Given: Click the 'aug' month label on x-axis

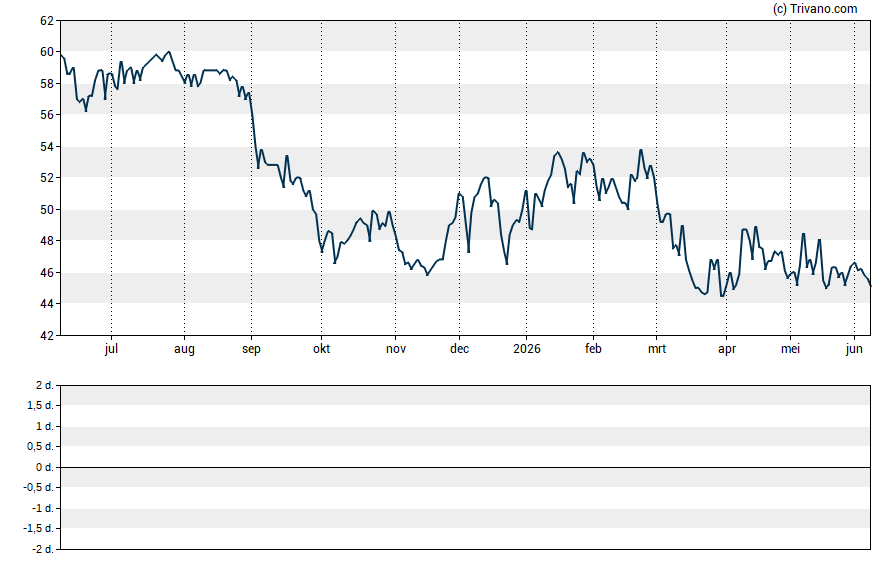Looking at the screenshot, I should (184, 349).
